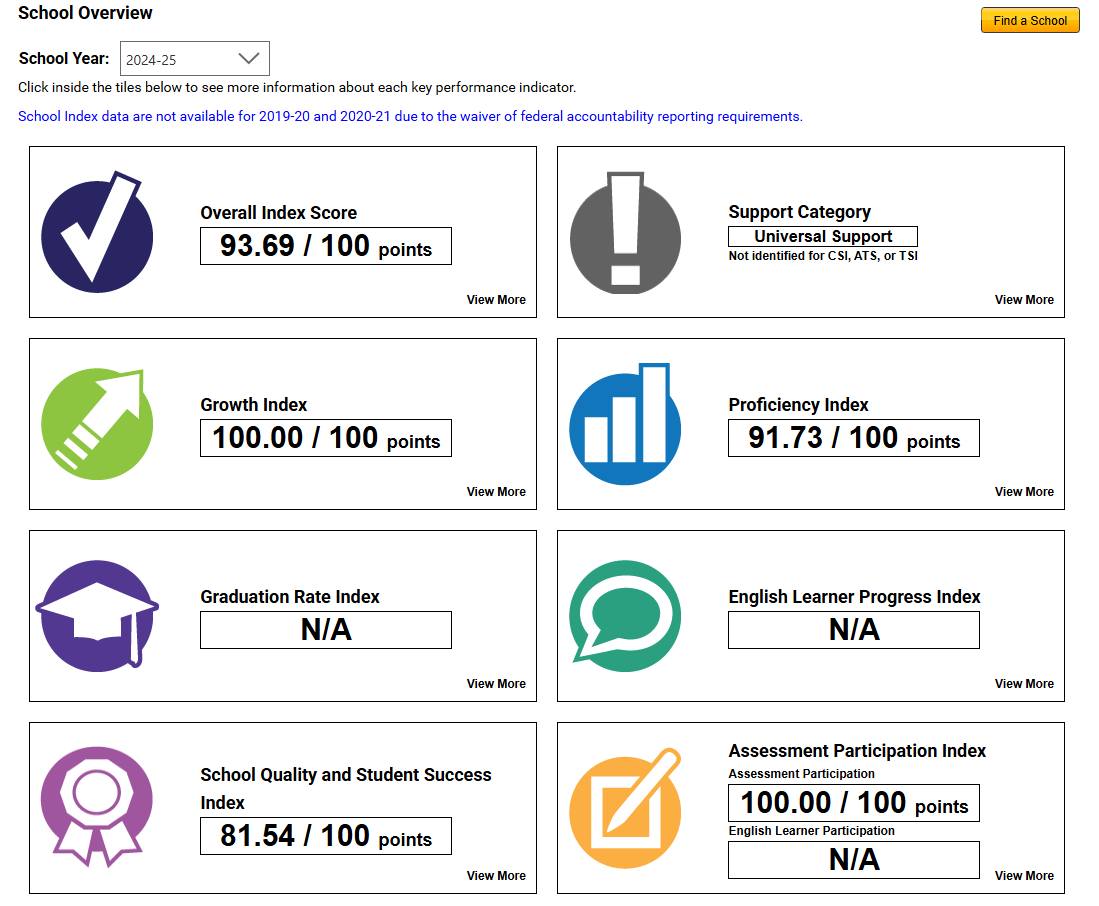View More in Proficiency Index tile
Viewport: 1099px width, 906px height.
[x=1024, y=491]
